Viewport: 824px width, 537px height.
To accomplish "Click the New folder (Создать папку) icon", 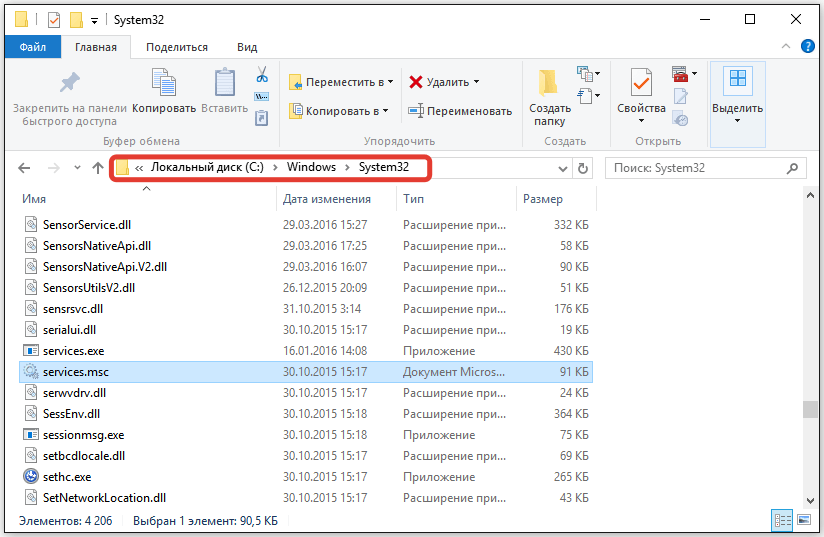I will (549, 82).
